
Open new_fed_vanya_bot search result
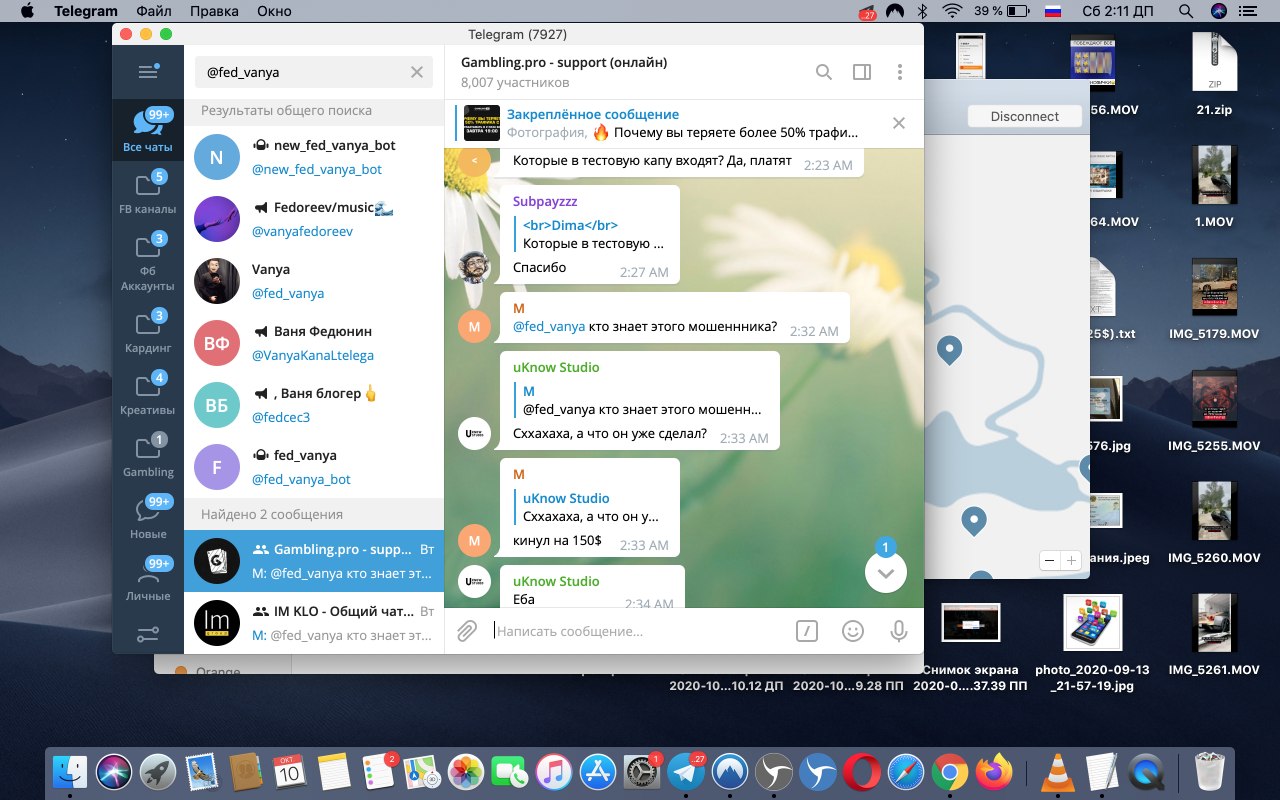(314, 157)
